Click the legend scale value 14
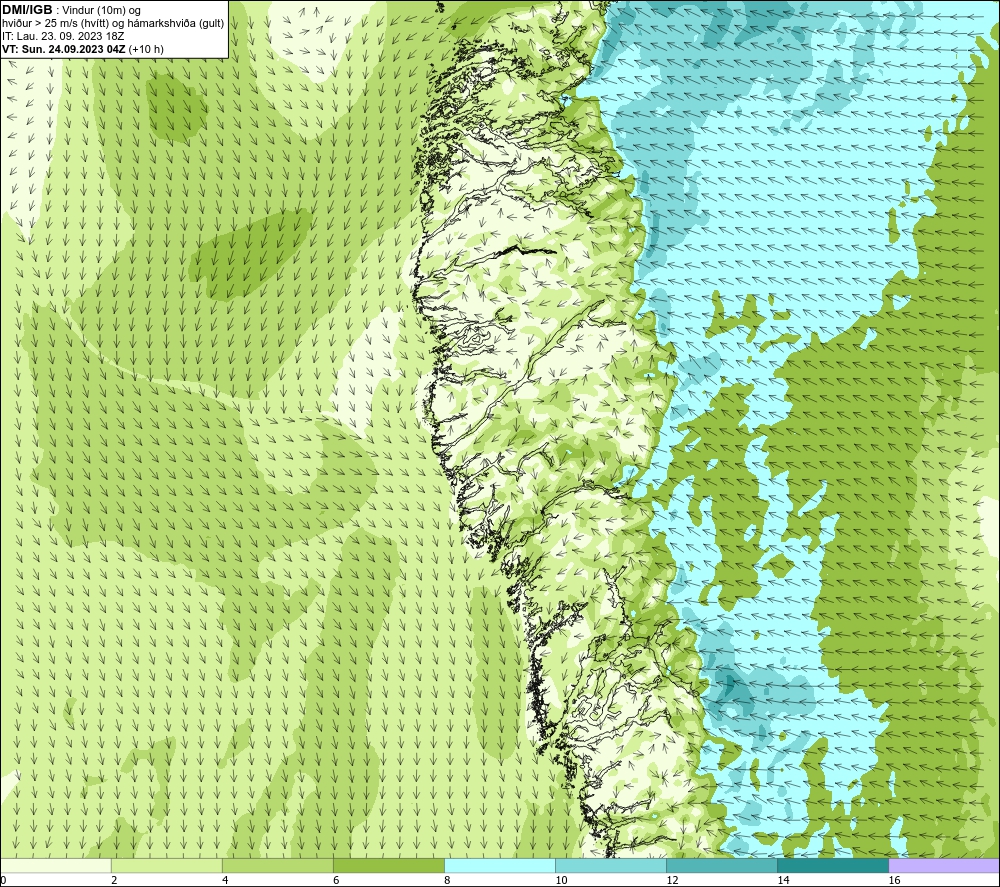1000x887 pixels. coord(783,881)
